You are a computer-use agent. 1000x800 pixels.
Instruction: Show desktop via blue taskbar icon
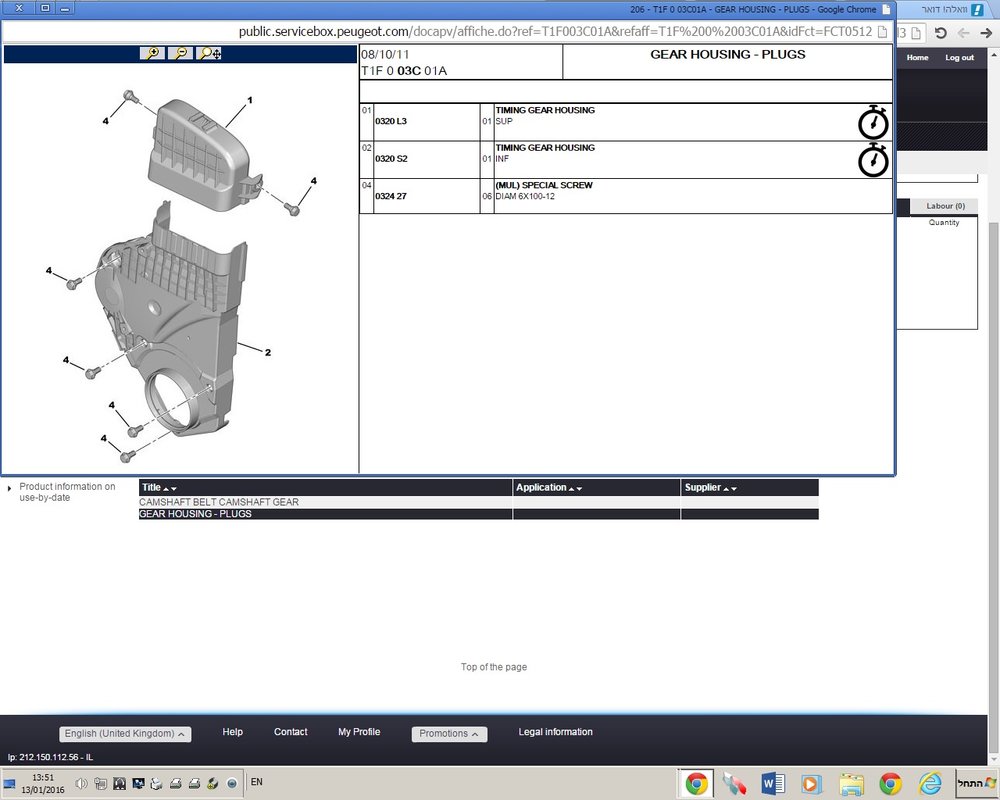coord(9,783)
